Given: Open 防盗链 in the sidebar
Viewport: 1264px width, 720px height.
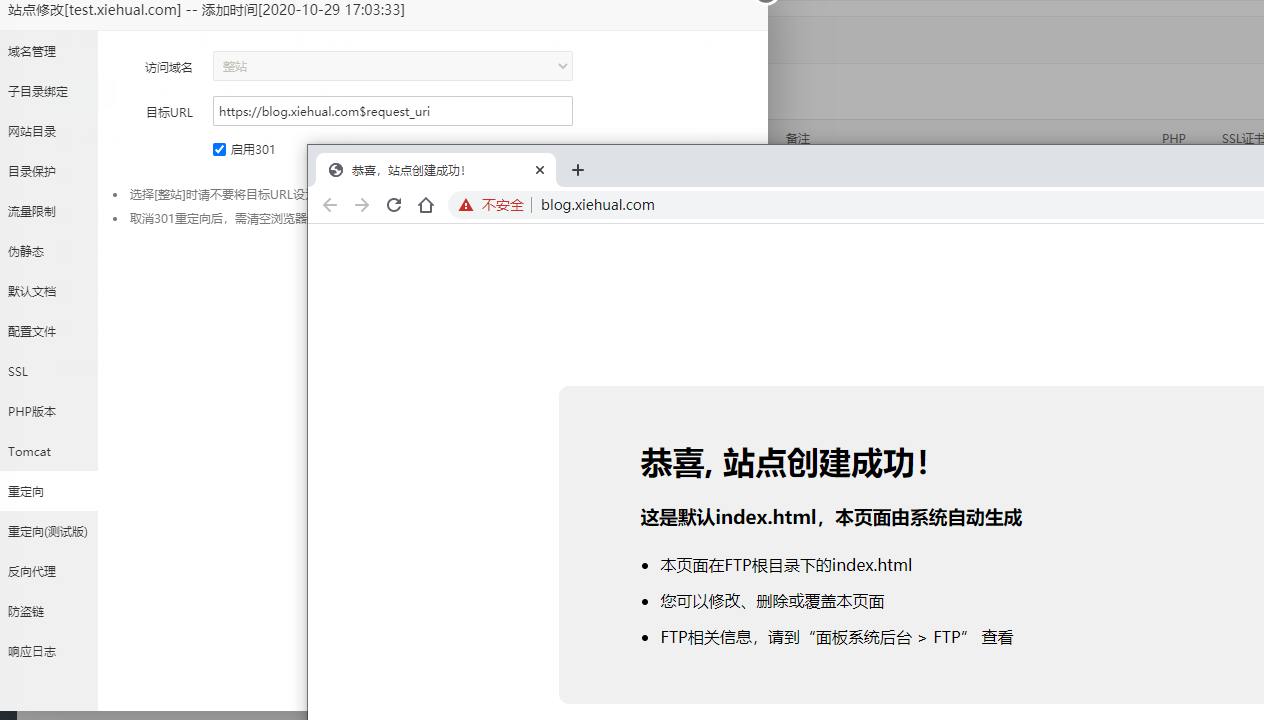Looking at the screenshot, I should point(49,611).
